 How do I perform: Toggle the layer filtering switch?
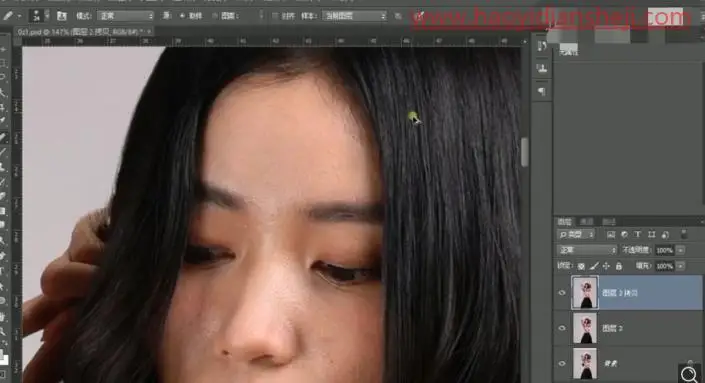pyautogui.click(x=684, y=234)
